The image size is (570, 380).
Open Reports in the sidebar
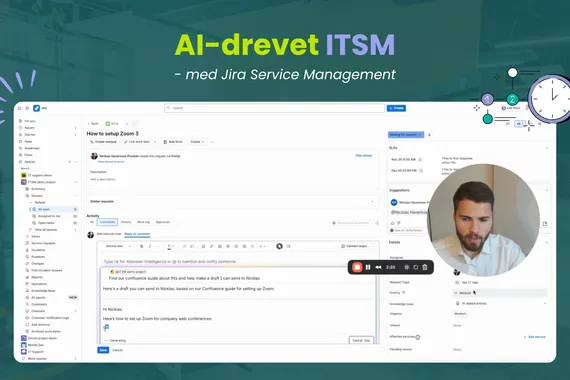pyautogui.click(x=37, y=277)
